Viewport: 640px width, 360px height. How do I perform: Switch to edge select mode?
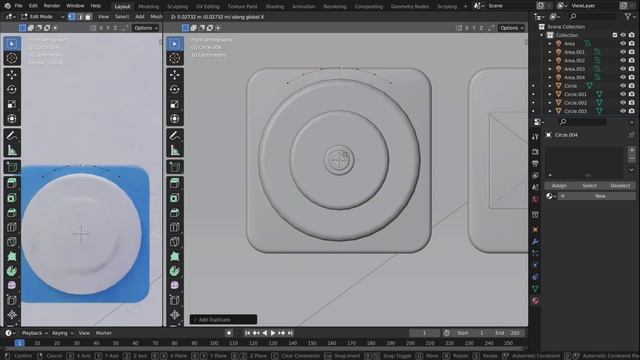pos(80,17)
